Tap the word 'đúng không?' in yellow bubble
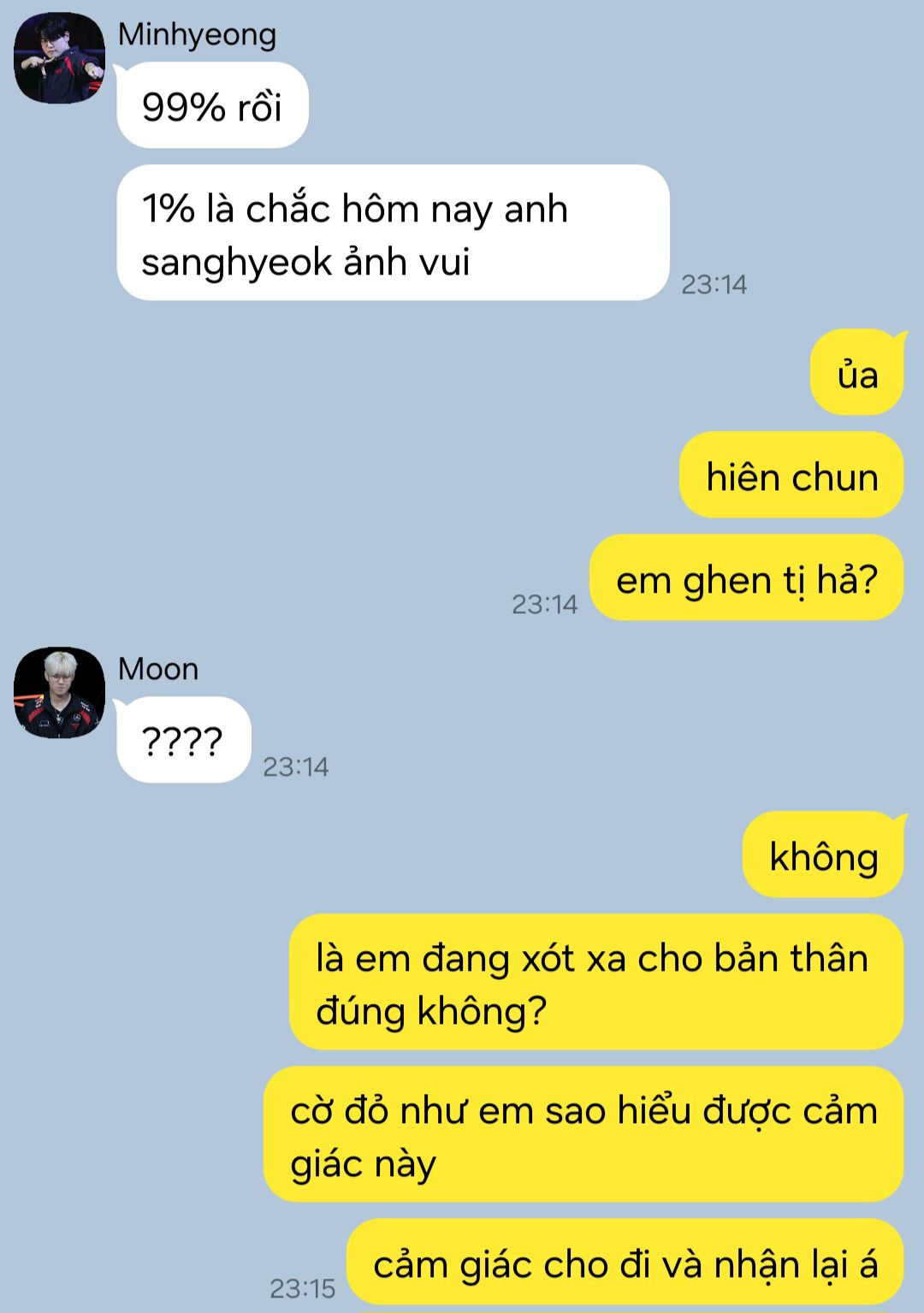924x1313 pixels. coord(431,1012)
